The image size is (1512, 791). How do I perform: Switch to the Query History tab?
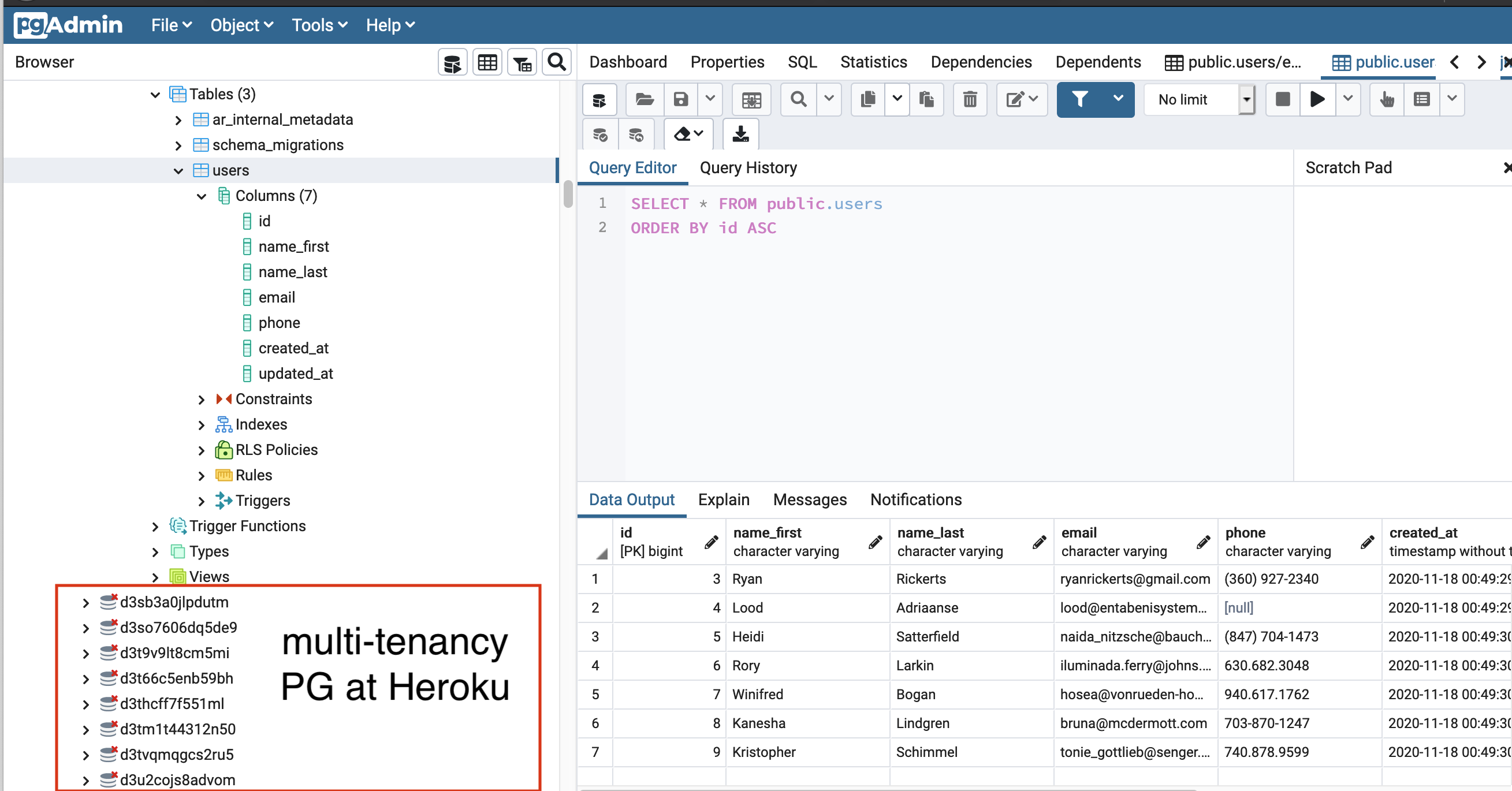[748, 168]
